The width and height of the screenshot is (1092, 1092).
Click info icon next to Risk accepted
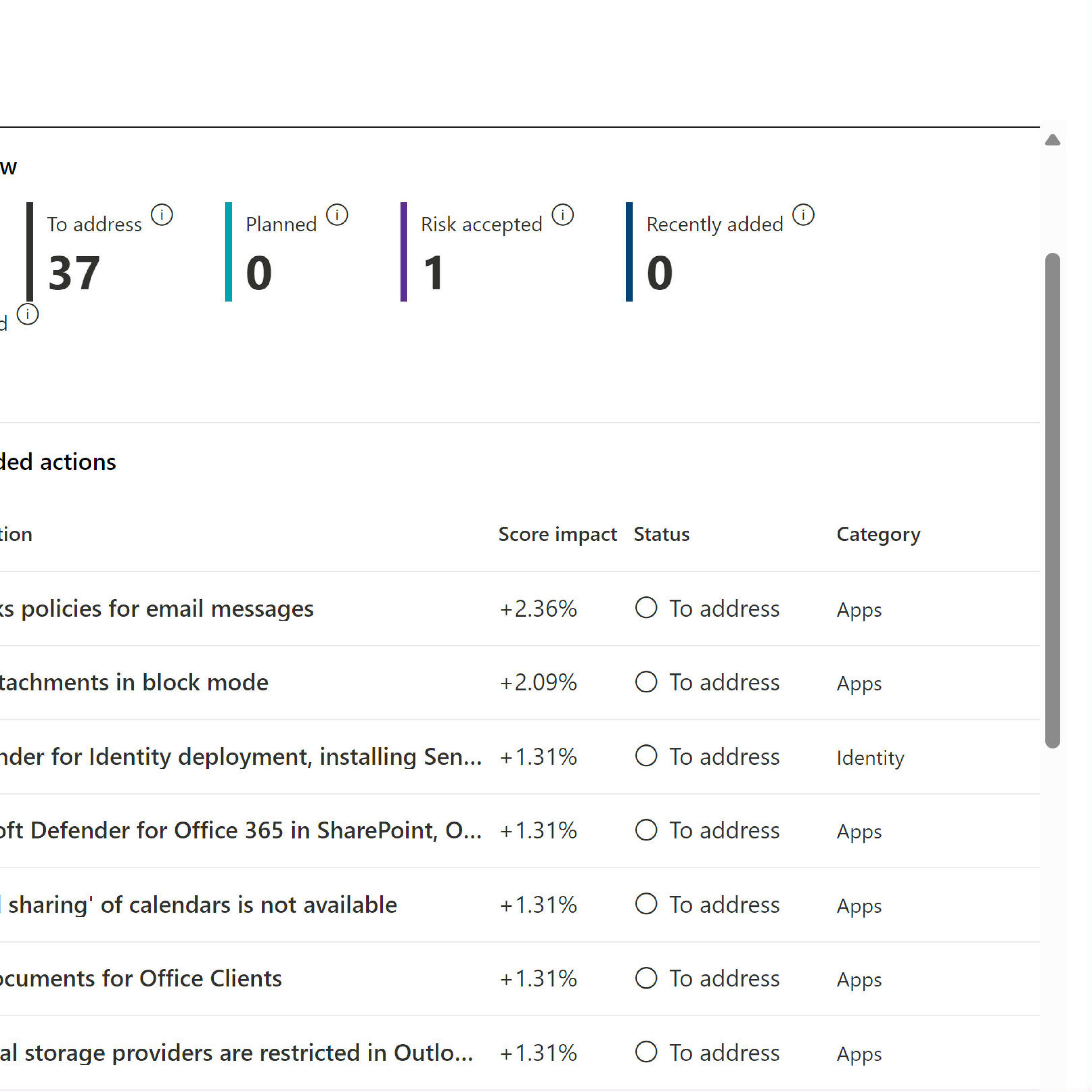(x=562, y=215)
